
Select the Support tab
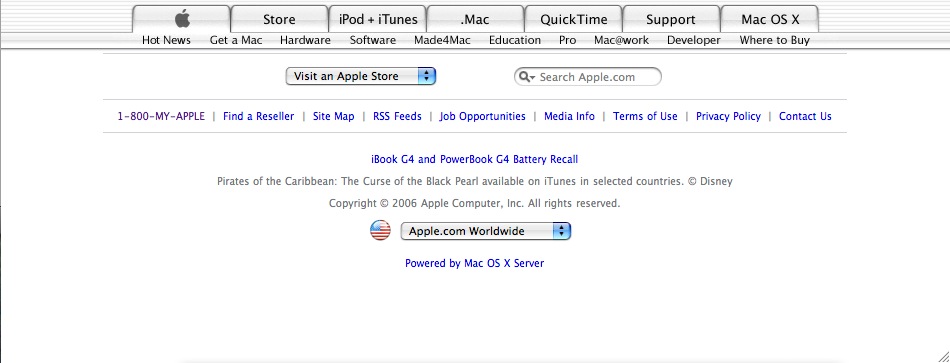[671, 19]
